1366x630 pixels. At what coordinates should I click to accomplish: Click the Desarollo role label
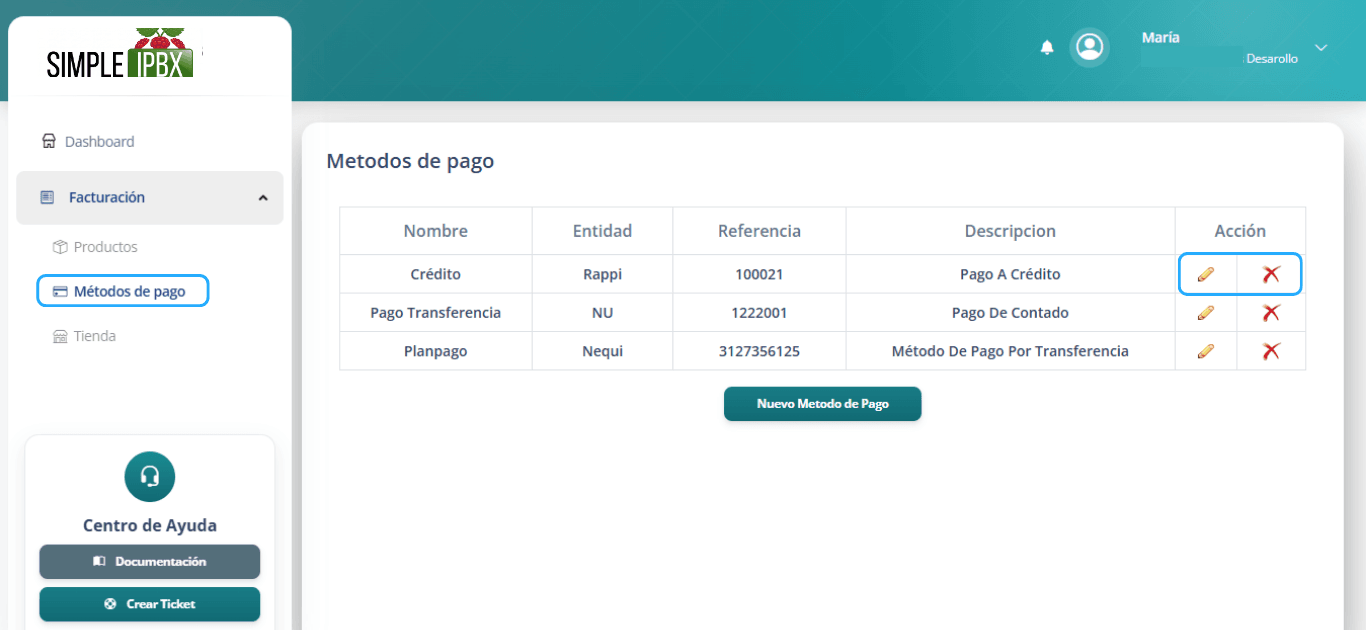click(1272, 59)
